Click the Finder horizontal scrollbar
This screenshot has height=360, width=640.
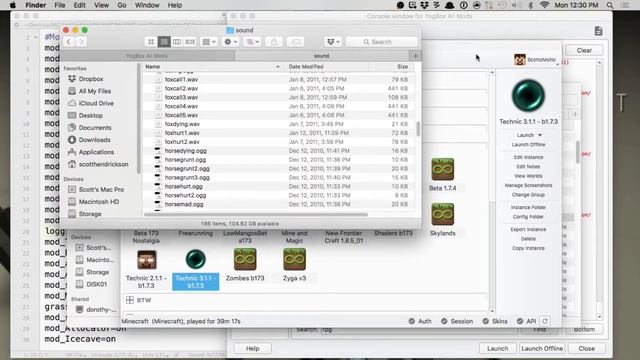(256, 214)
